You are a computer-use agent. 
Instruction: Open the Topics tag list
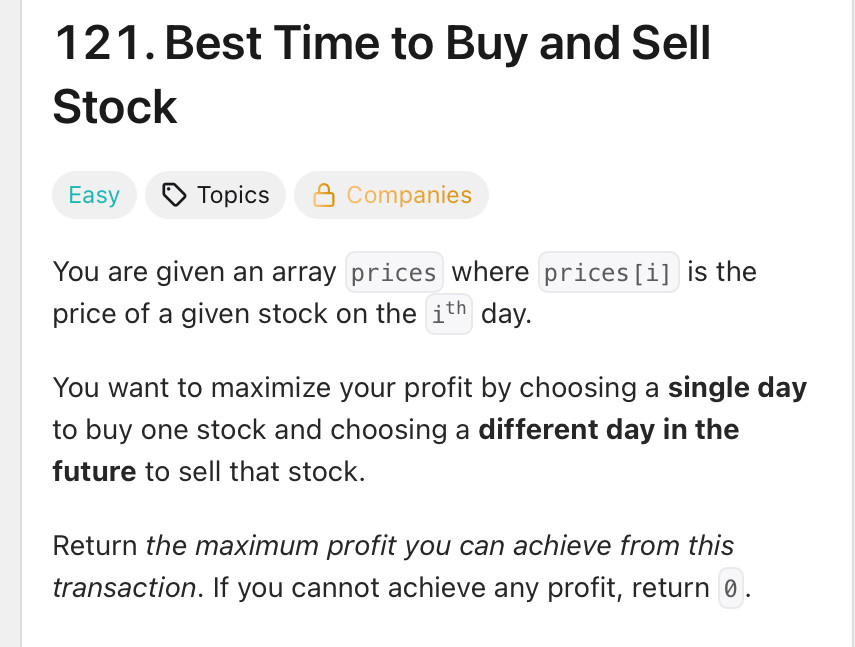(215, 195)
